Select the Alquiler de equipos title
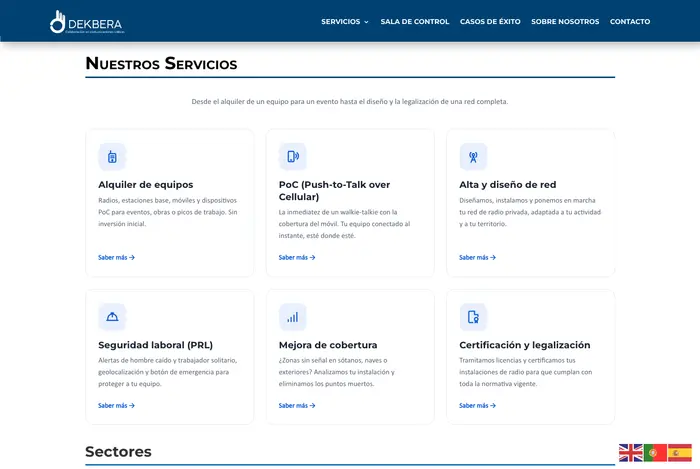 coord(146,185)
